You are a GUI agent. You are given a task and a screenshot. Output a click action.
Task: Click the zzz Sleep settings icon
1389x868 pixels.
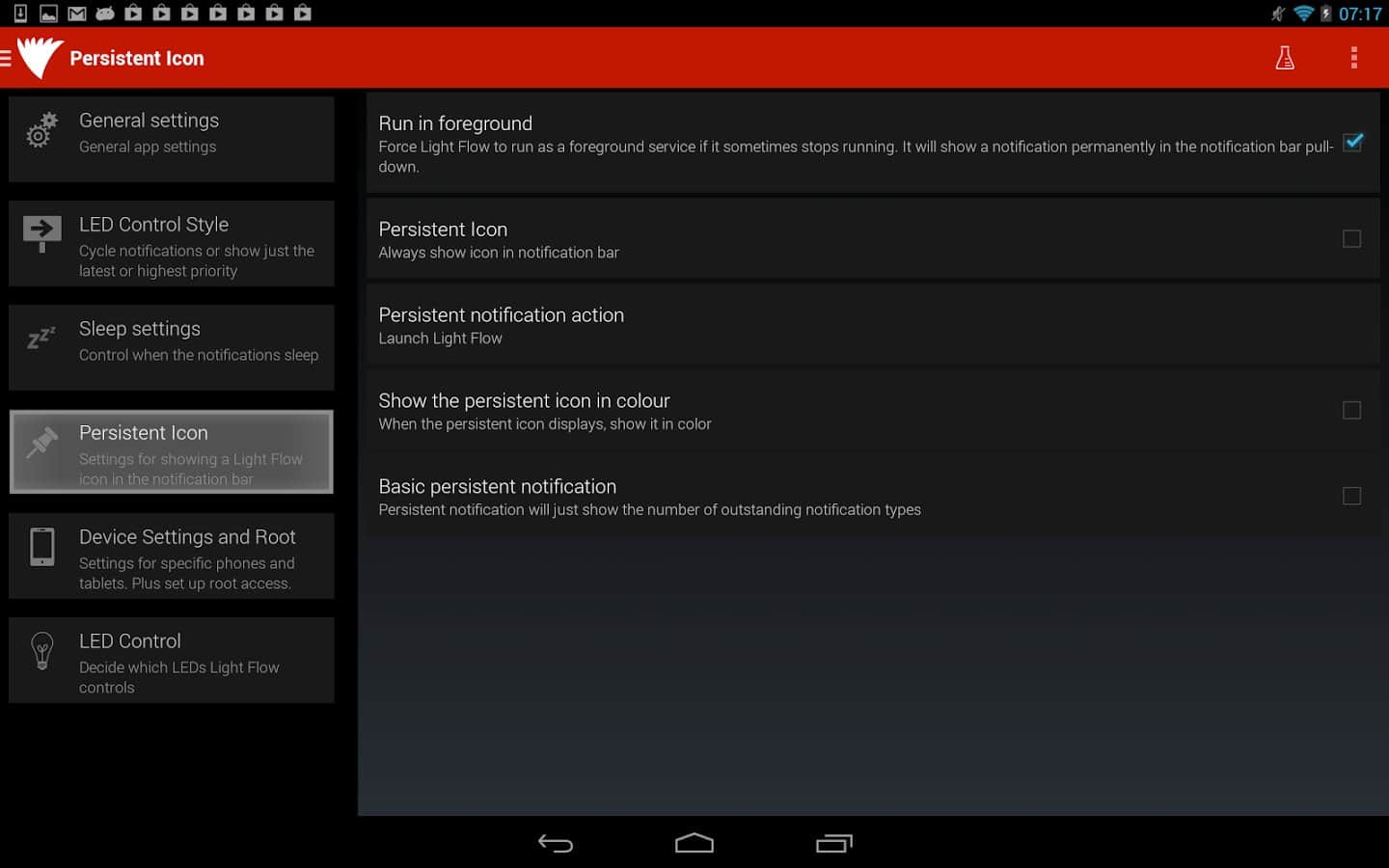pyautogui.click(x=41, y=337)
